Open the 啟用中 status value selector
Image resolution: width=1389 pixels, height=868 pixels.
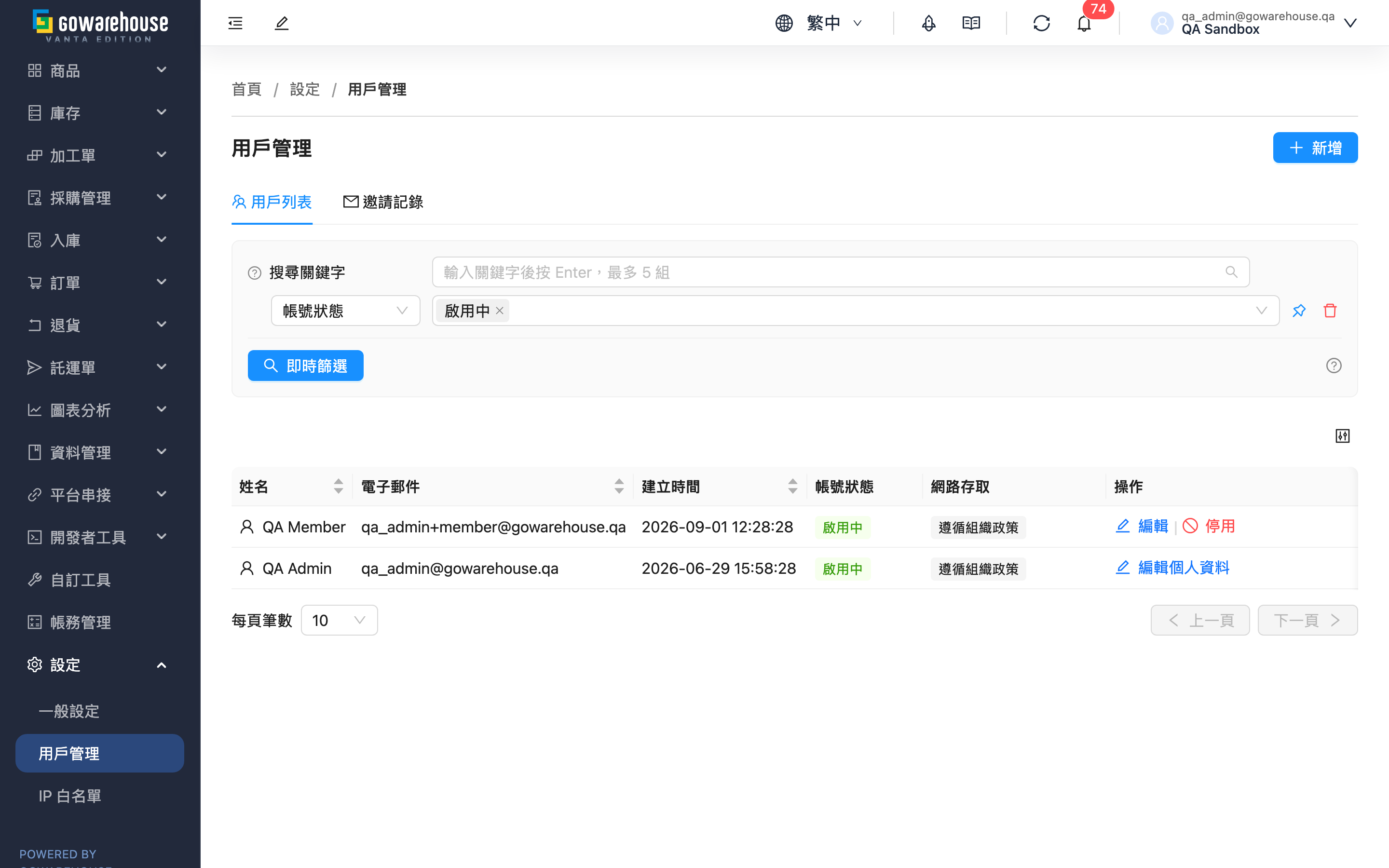(x=855, y=311)
